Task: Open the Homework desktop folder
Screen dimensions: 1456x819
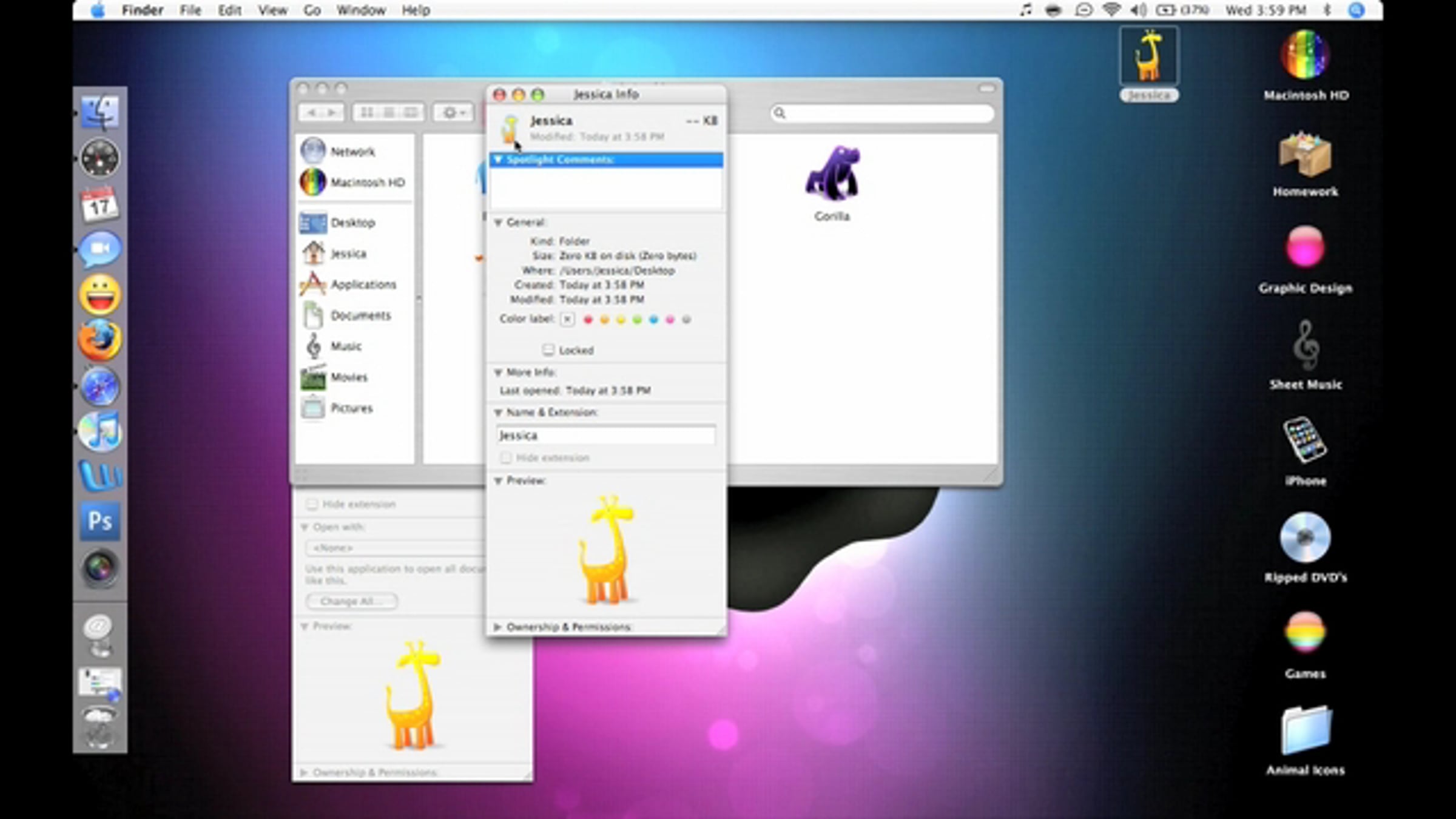Action: pyautogui.click(x=1305, y=155)
